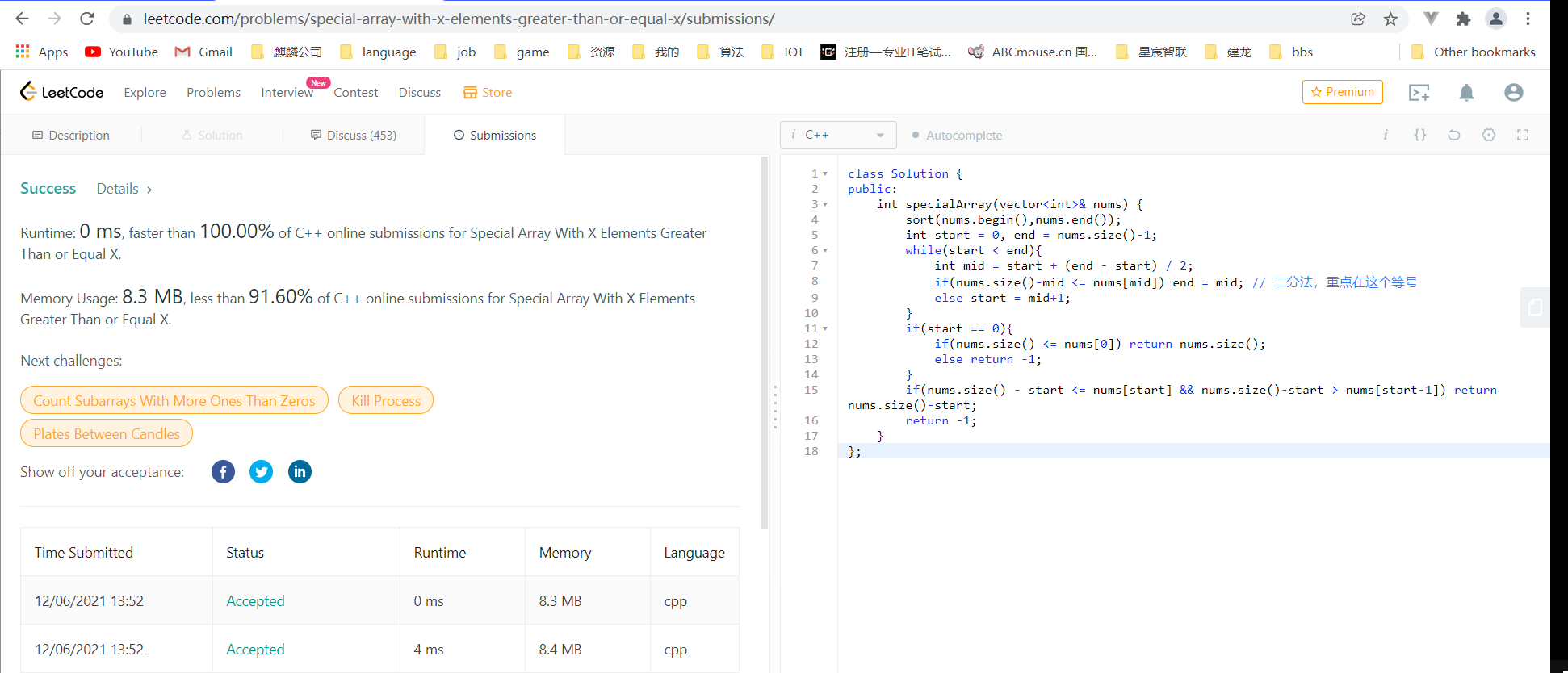Open the LeetCode user account avatar
1568x673 pixels.
click(x=1514, y=93)
